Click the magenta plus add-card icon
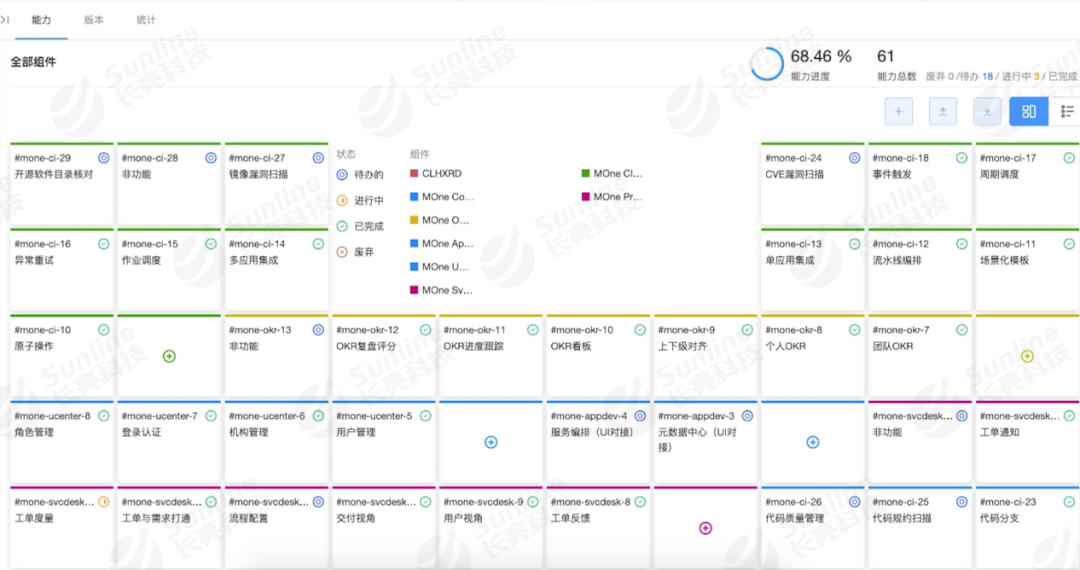This screenshot has width=1080, height=570. [705, 528]
